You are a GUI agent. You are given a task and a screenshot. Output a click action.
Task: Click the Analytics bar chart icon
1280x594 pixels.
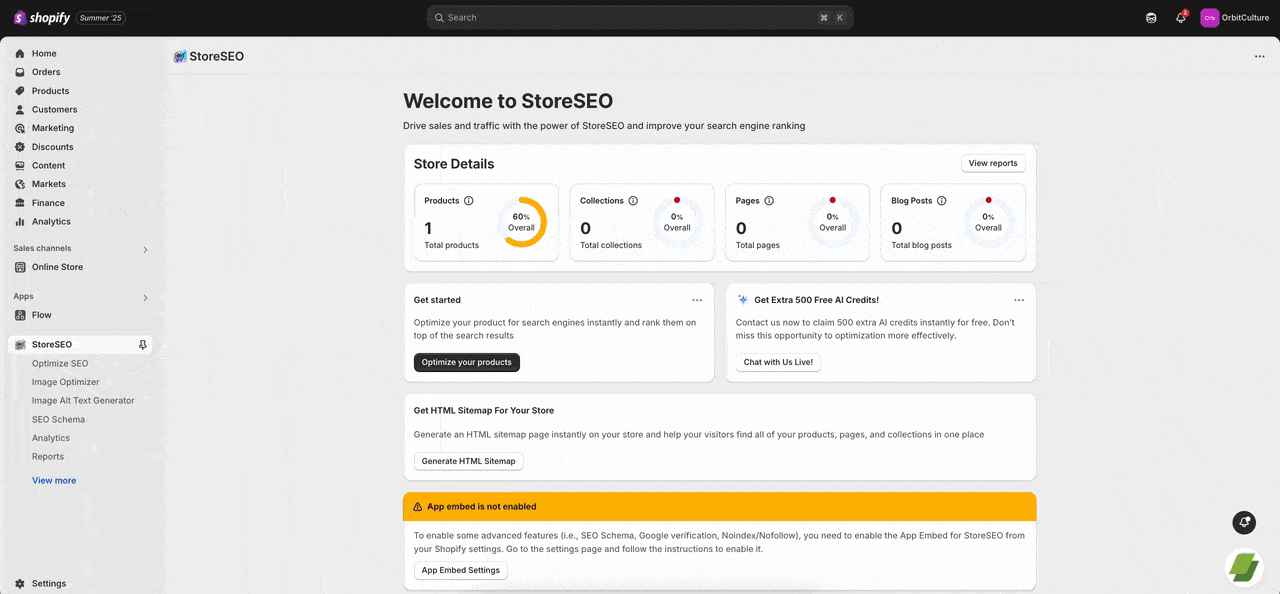[x=20, y=222]
